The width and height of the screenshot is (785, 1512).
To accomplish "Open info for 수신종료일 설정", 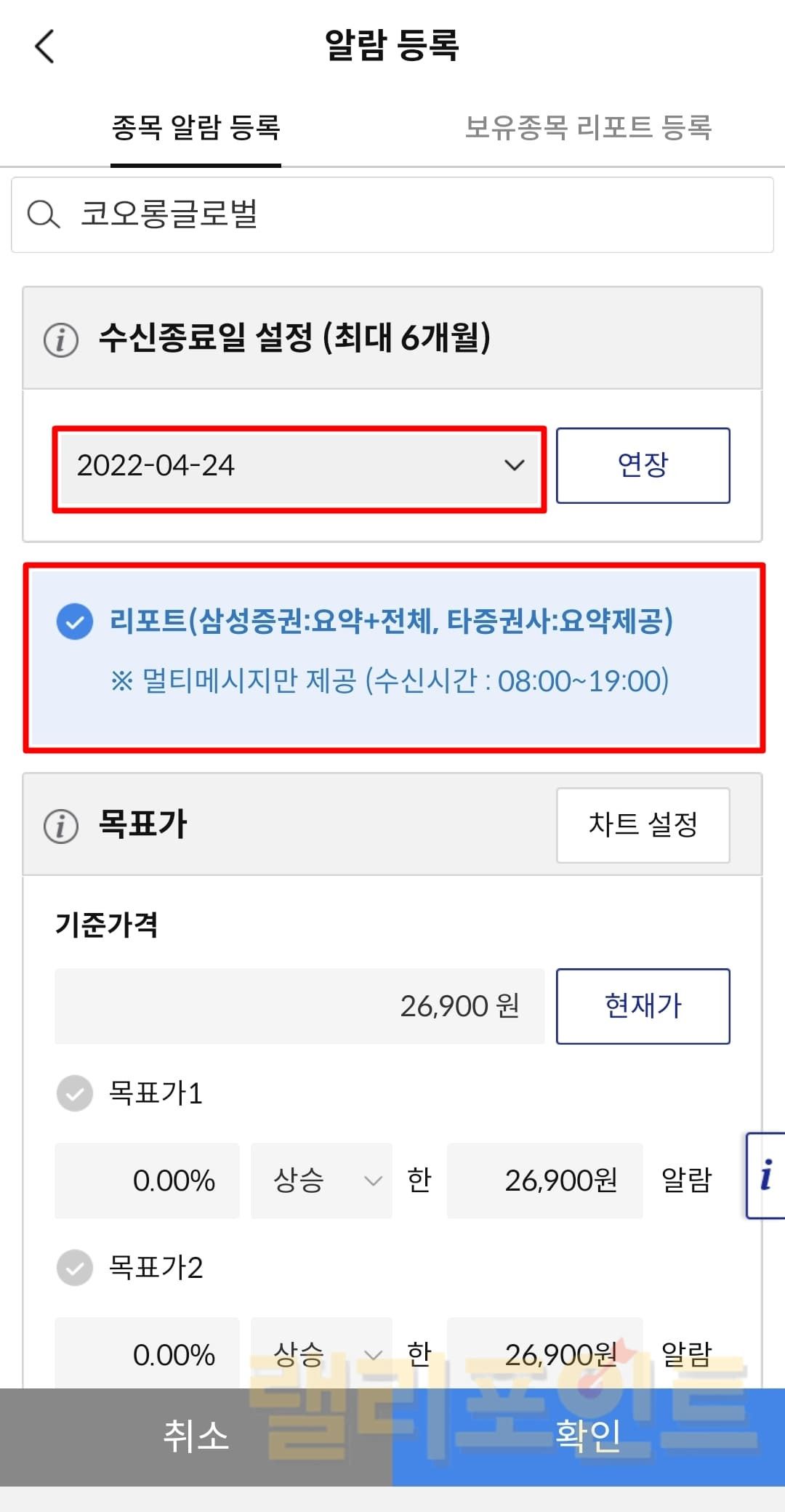I will (x=61, y=339).
